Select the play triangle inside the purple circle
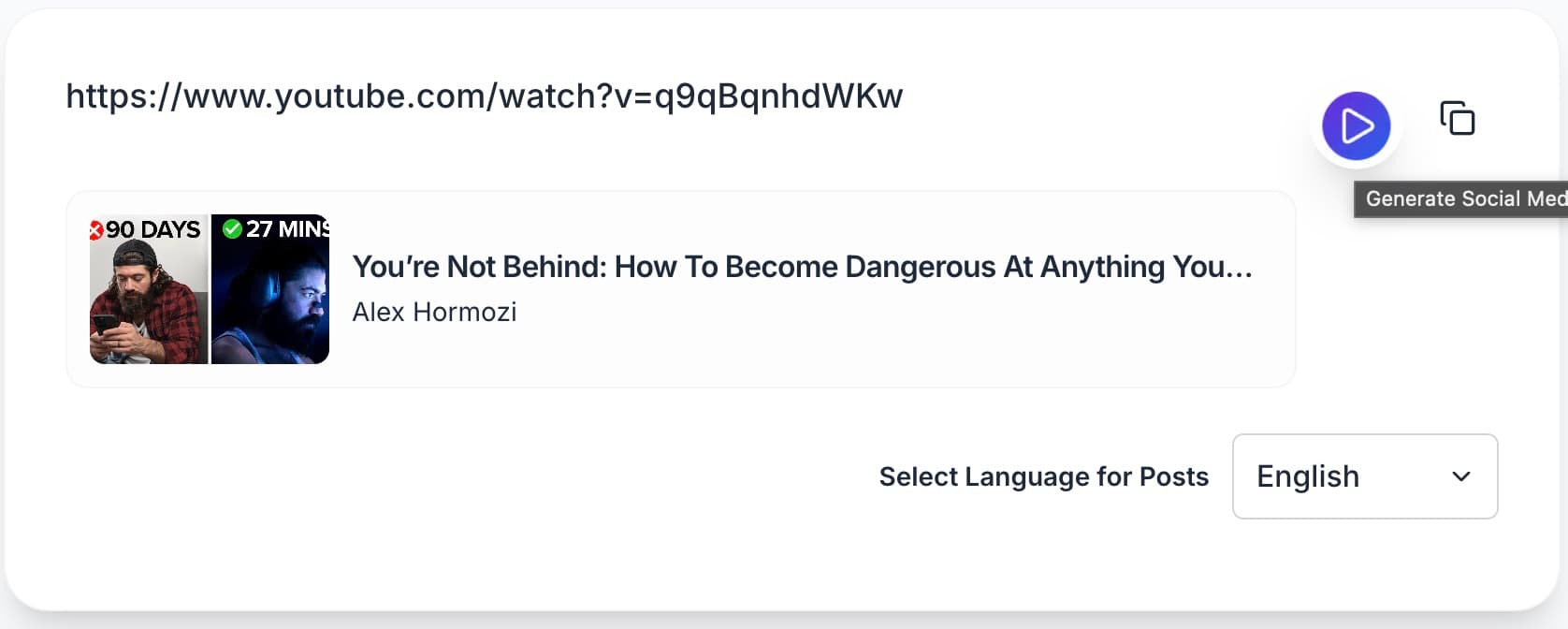This screenshot has height=629, width=1568. coord(1357,125)
